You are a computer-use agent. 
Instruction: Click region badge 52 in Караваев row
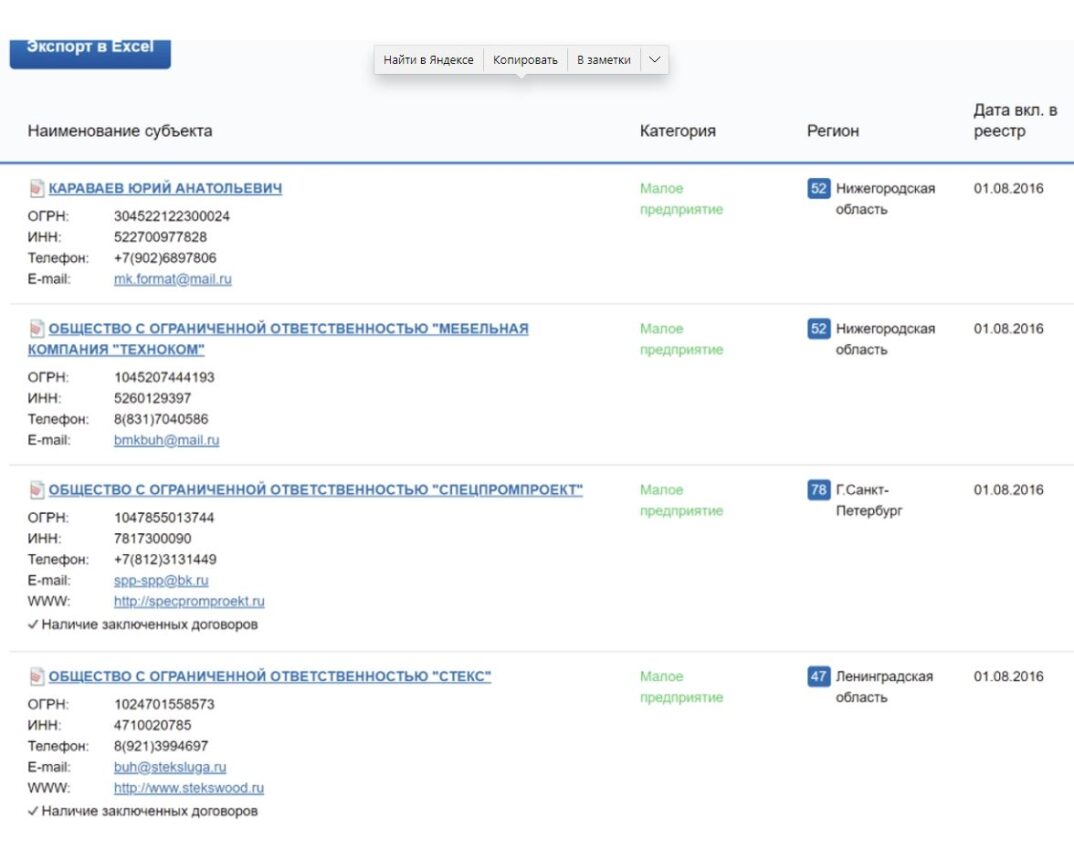(x=818, y=188)
